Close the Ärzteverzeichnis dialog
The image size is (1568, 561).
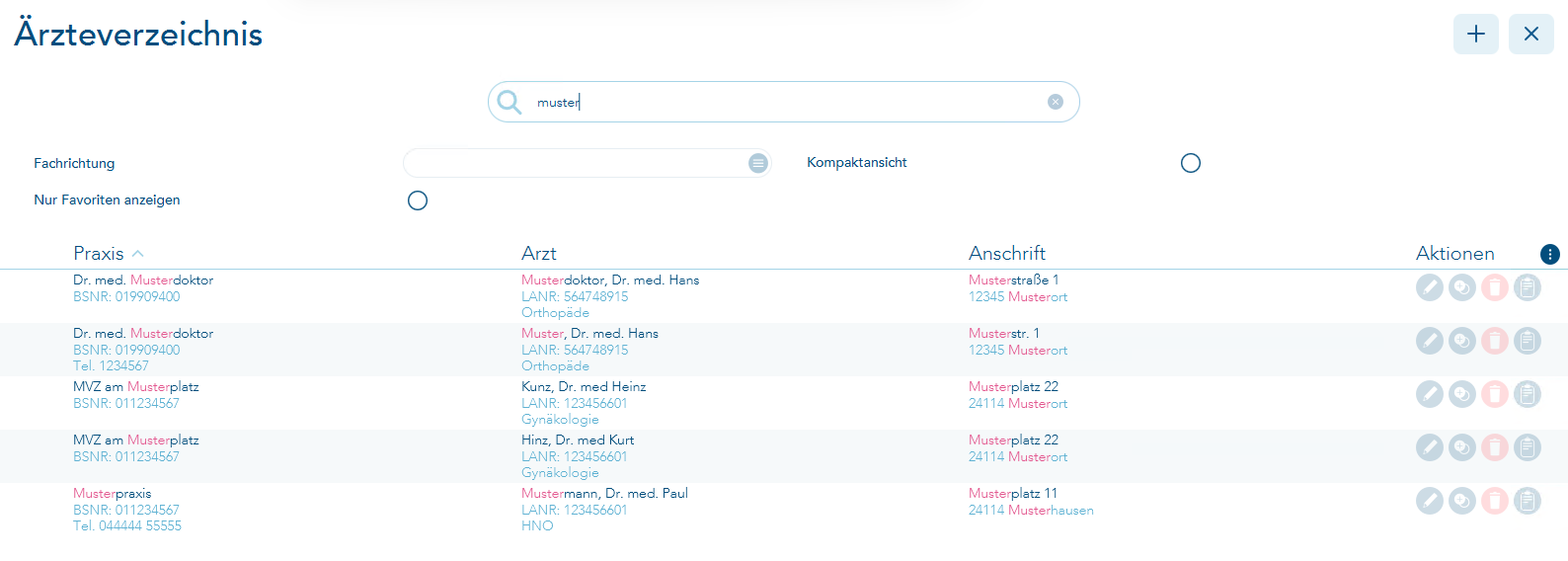[x=1530, y=35]
